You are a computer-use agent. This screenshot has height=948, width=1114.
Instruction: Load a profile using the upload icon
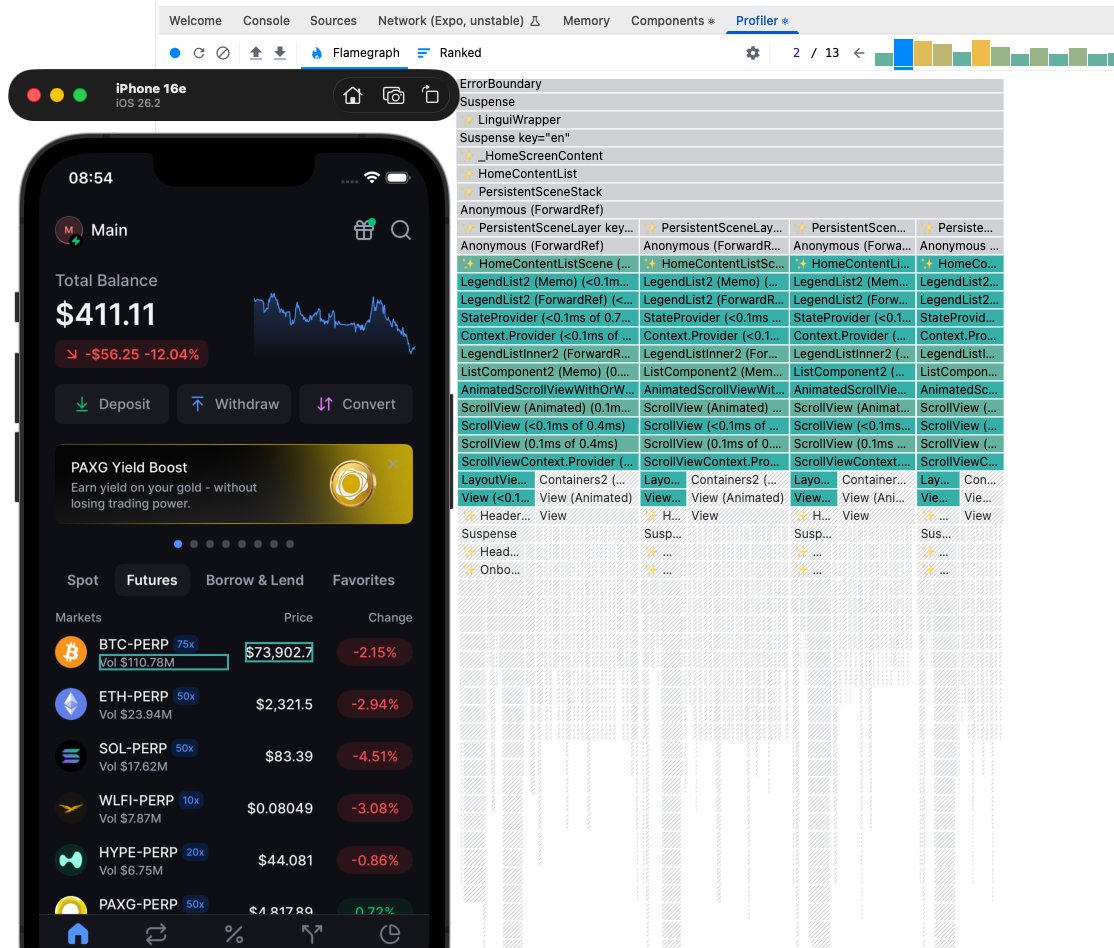click(256, 53)
